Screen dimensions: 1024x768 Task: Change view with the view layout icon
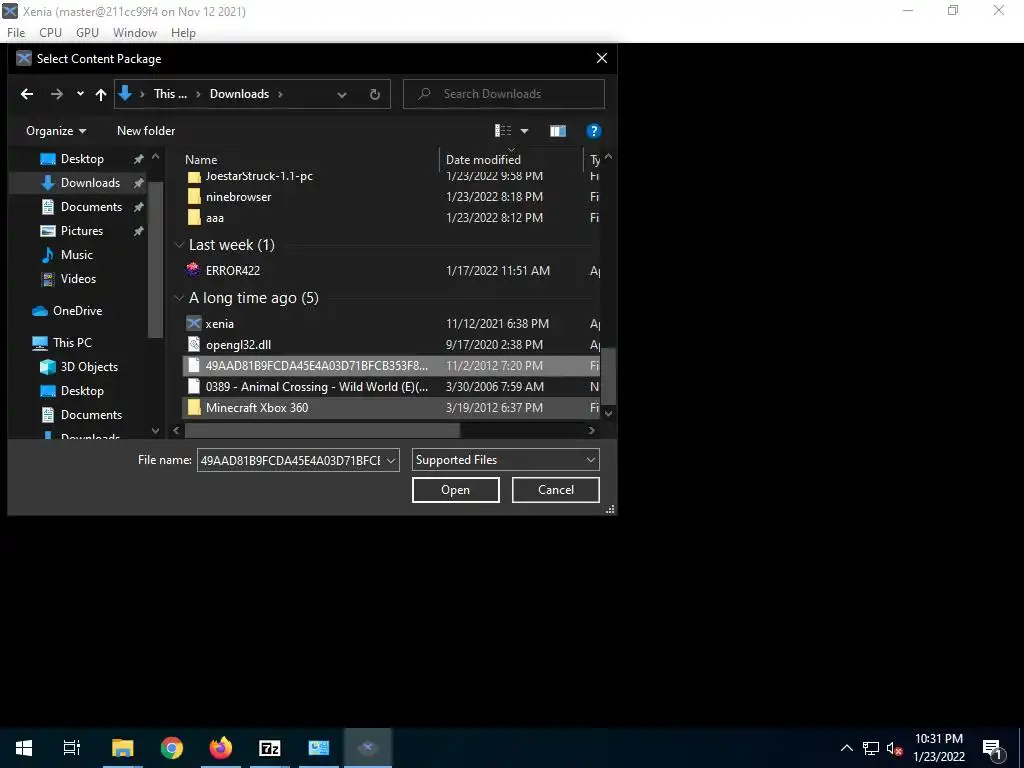503,131
